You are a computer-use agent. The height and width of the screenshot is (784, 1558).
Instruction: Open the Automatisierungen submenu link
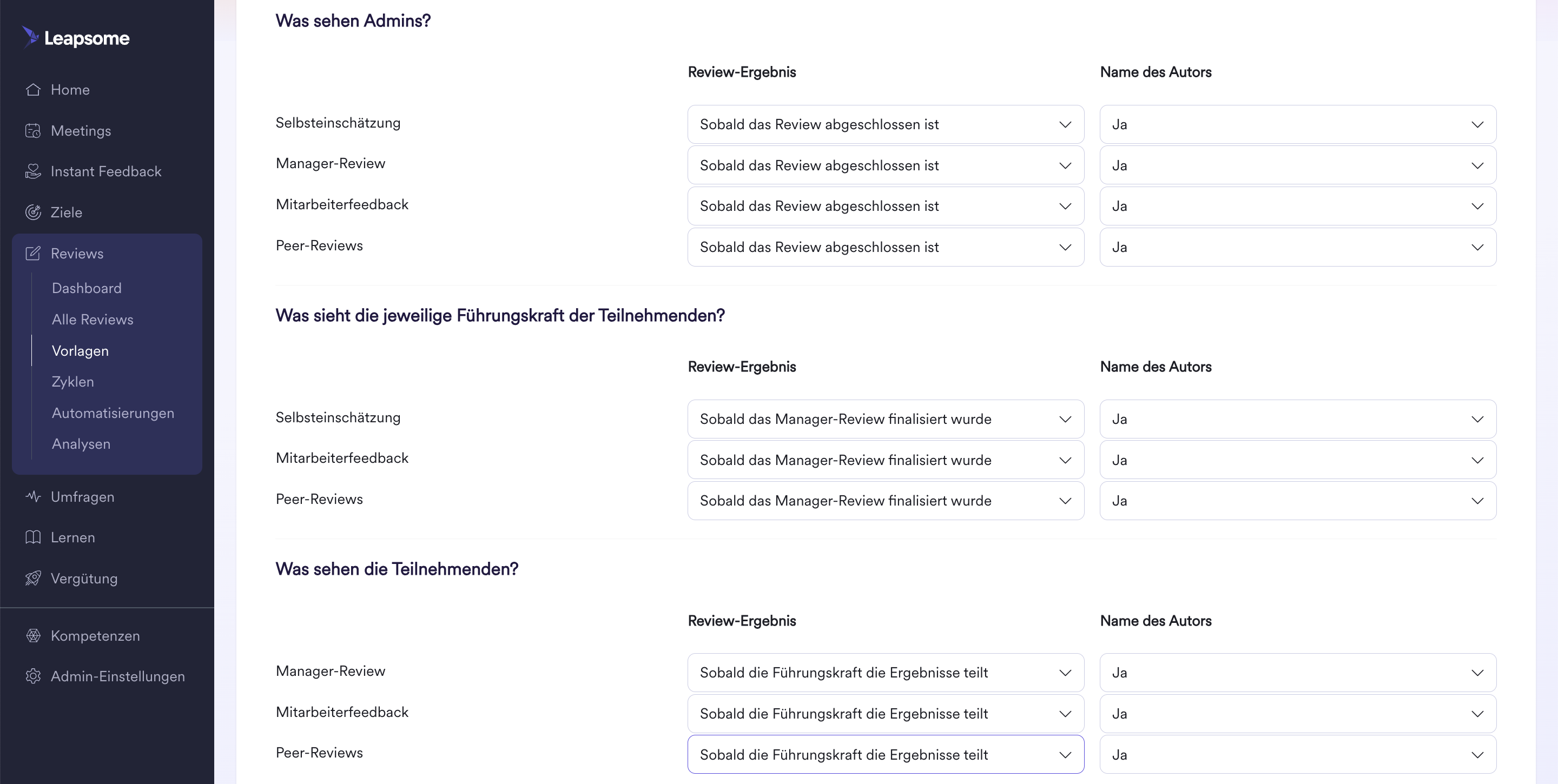(113, 413)
